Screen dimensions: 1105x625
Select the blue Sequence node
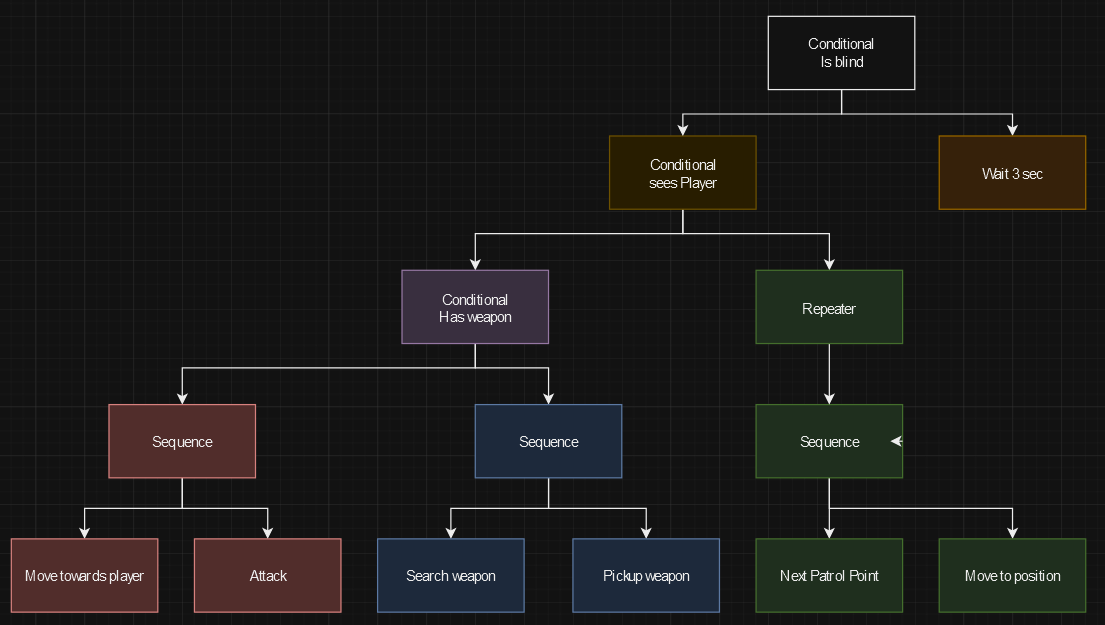pos(548,441)
